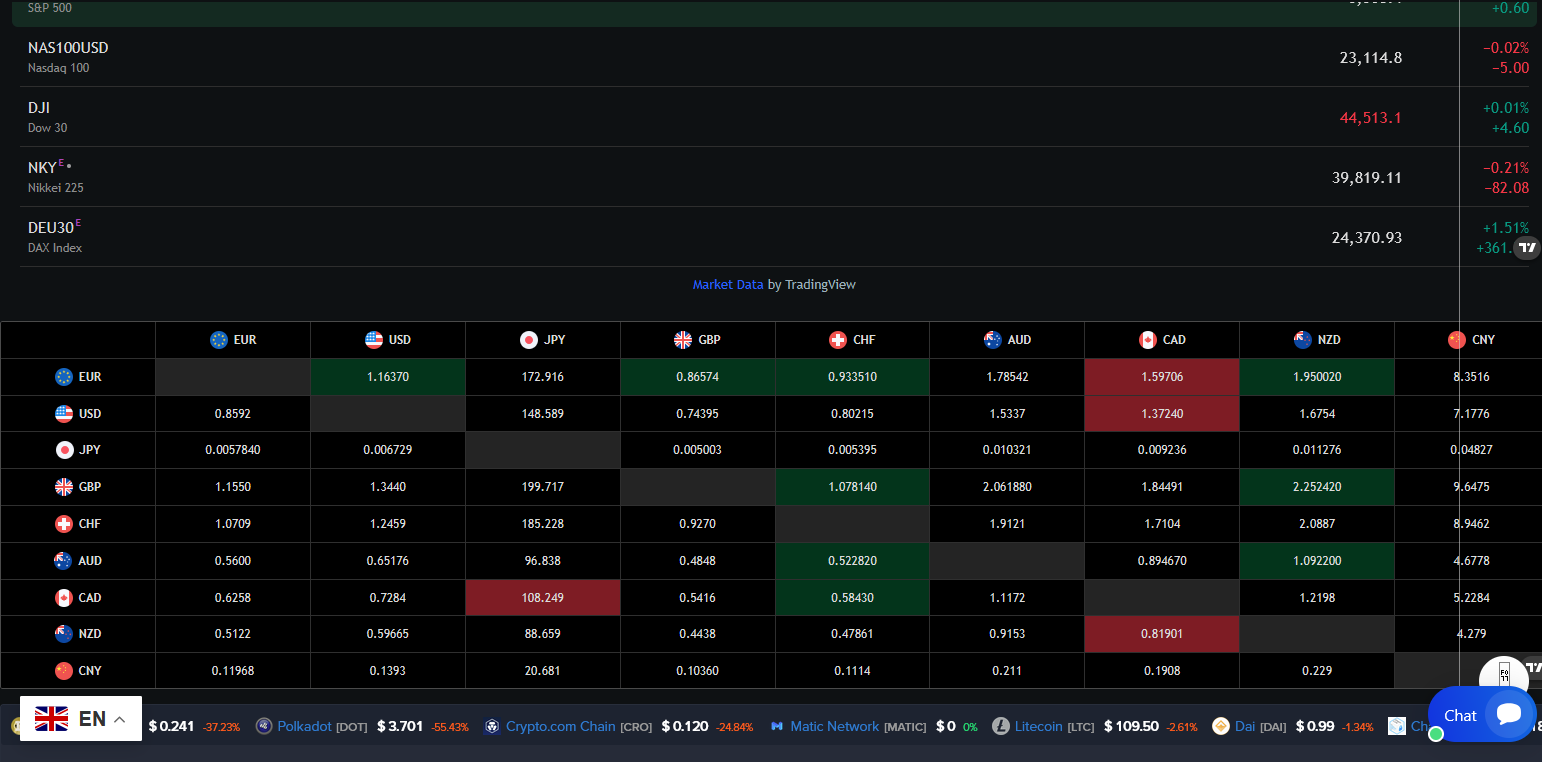The image size is (1542, 762).
Task: Click the CHF flag icon in column header
Action: coord(838,340)
